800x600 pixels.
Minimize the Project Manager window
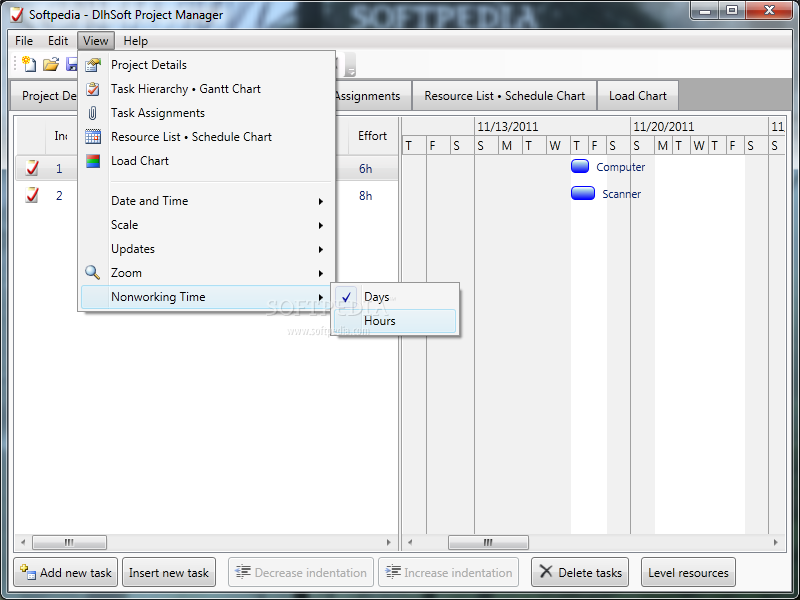click(706, 10)
